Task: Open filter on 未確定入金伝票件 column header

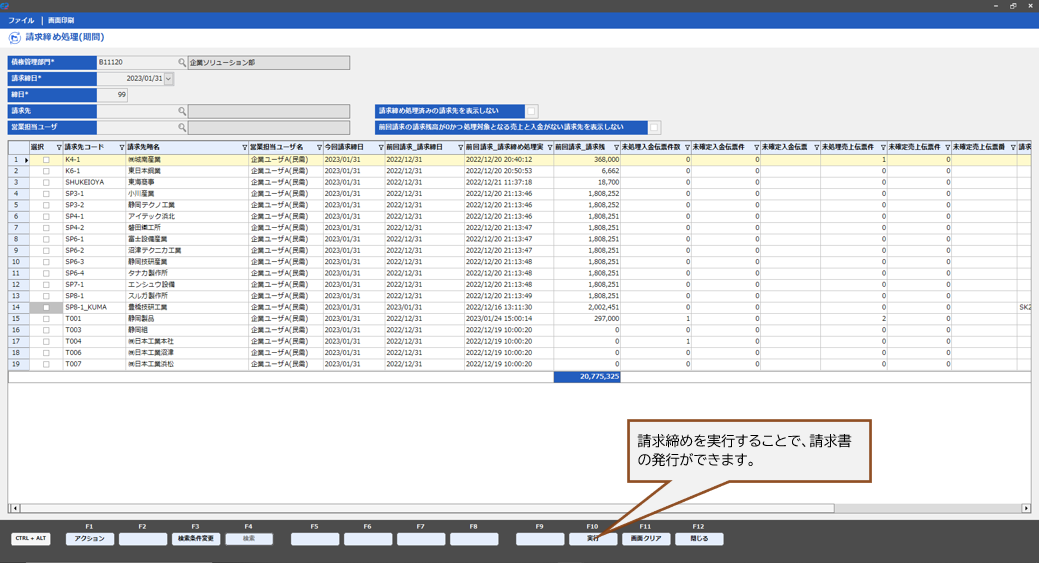Action: [757, 147]
